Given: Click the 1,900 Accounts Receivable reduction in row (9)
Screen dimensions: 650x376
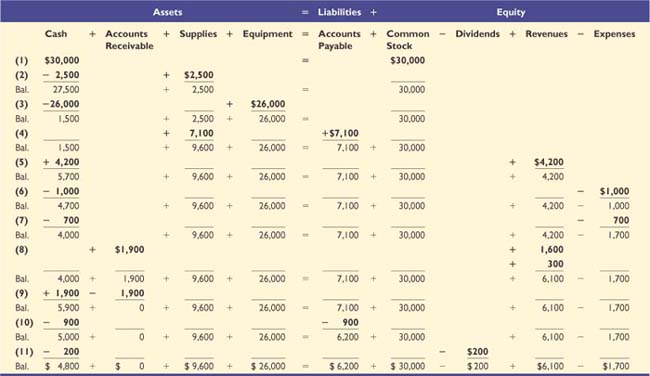Looking at the screenshot, I should (x=132, y=294).
